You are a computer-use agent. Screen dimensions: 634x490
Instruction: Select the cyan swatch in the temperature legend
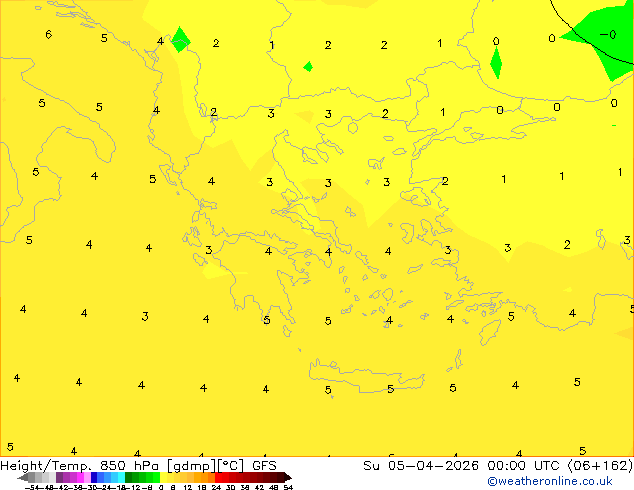[x=121, y=477]
